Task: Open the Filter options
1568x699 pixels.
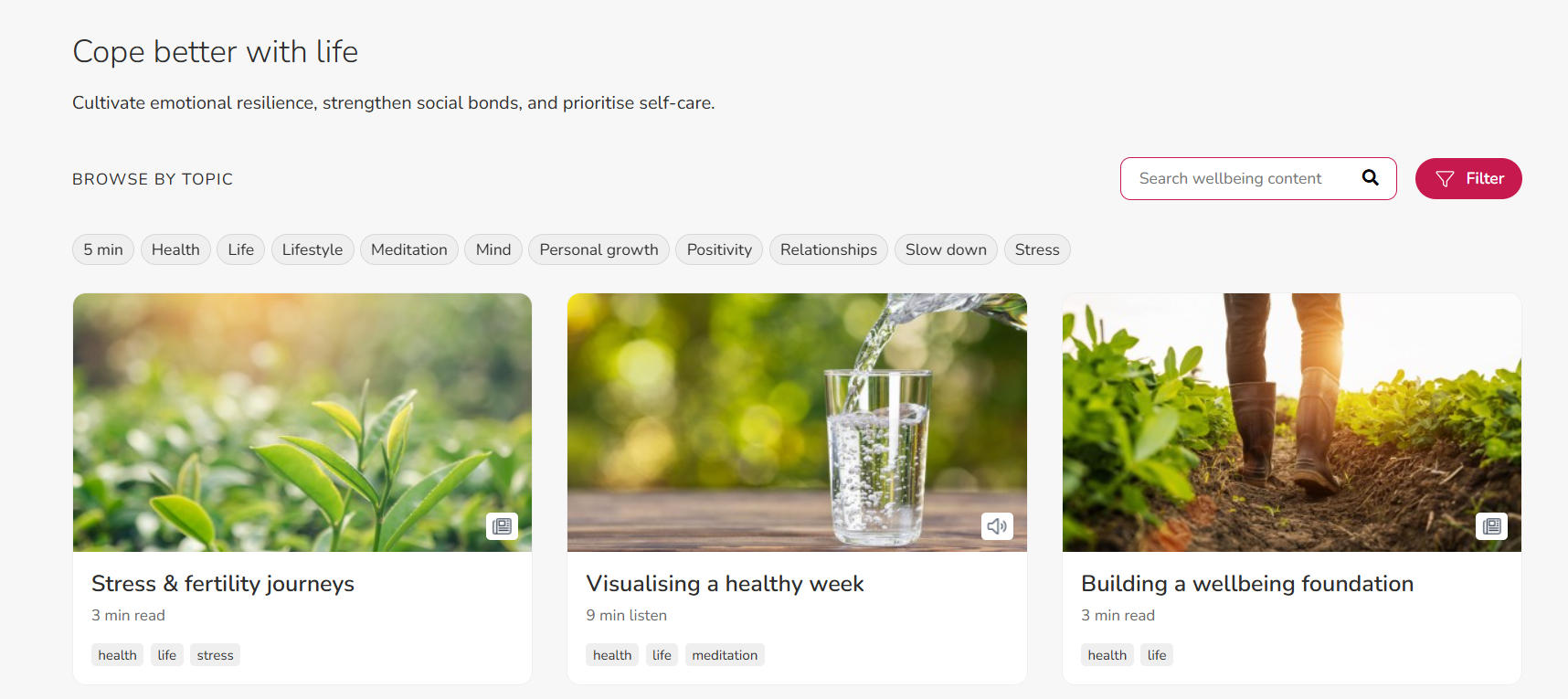Action: click(x=1468, y=178)
